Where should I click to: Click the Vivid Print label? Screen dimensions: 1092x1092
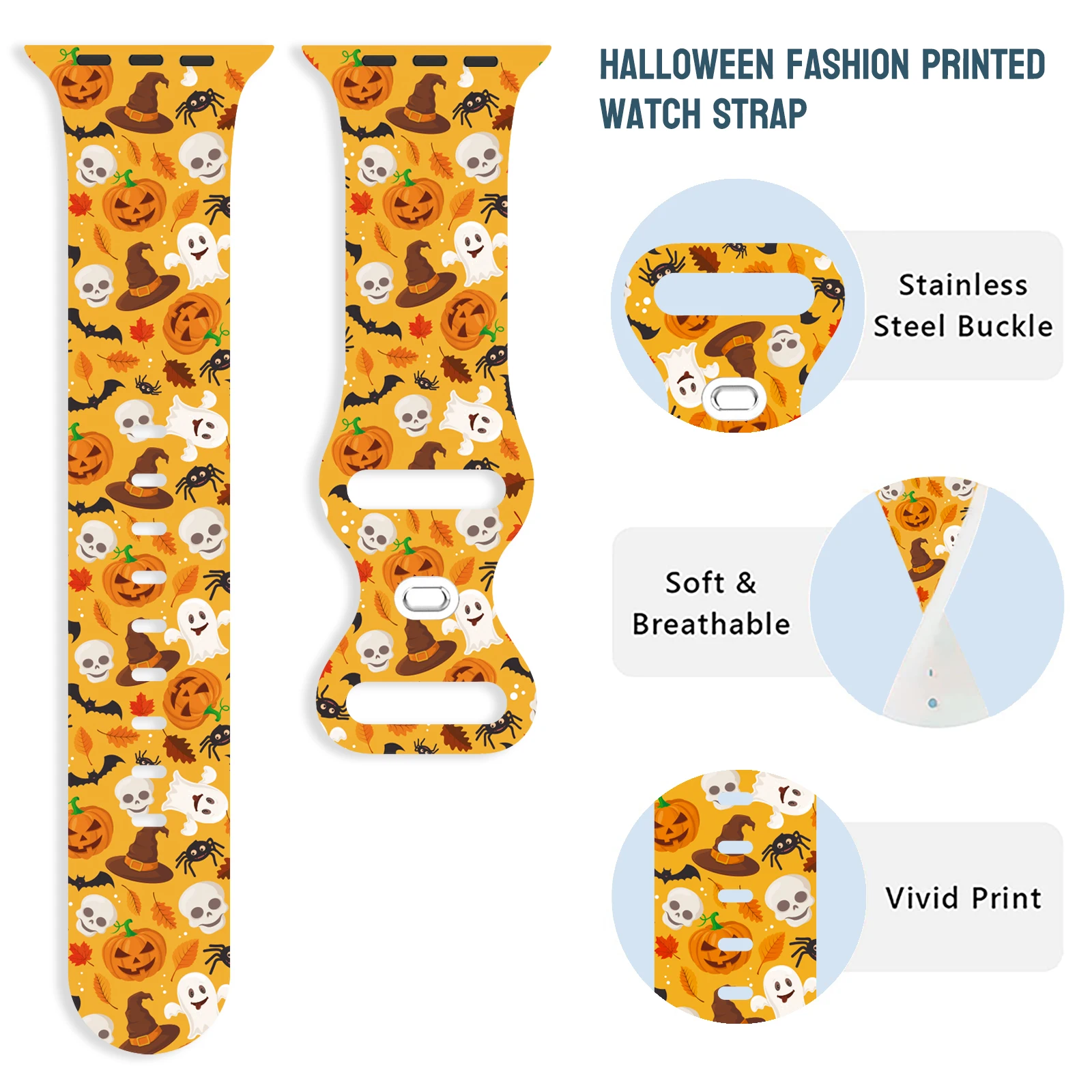pos(963,897)
